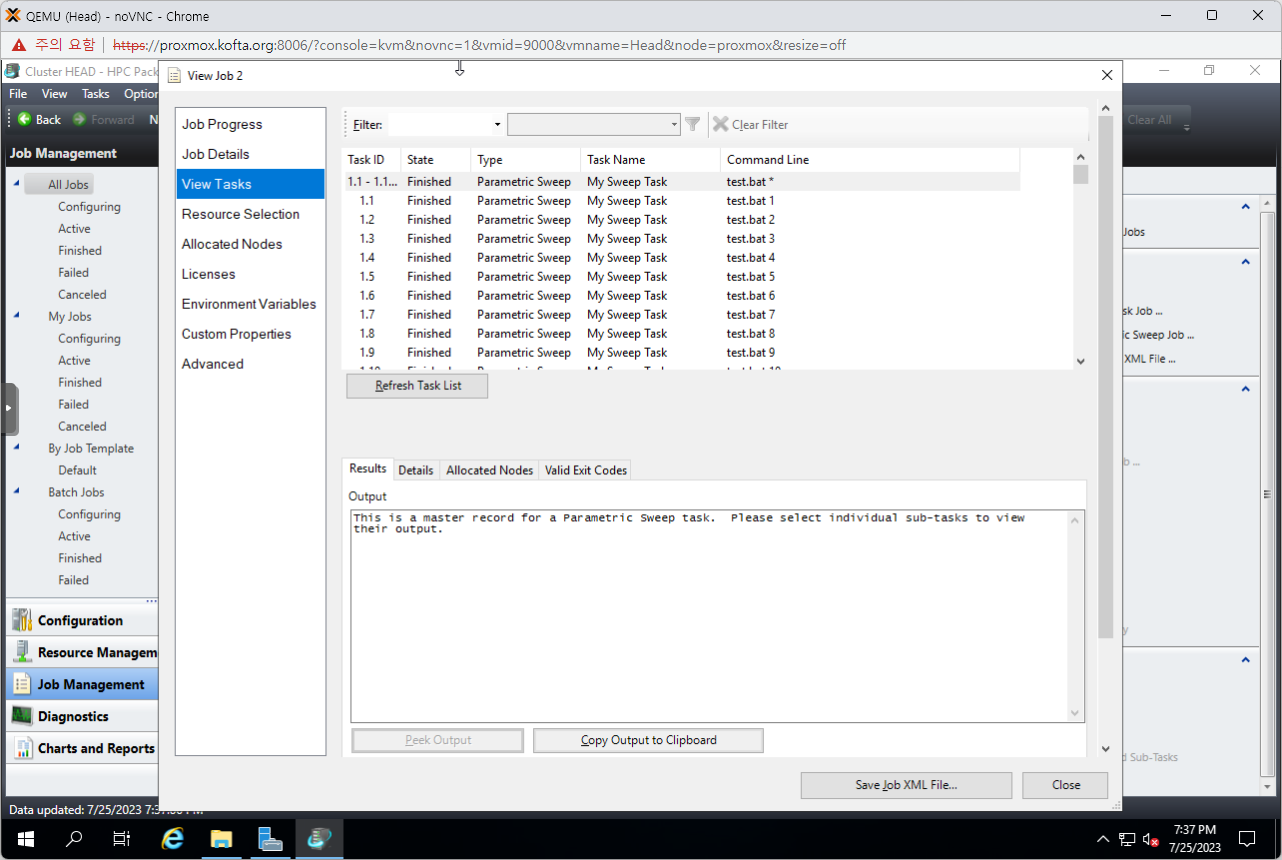Viewport: 1282px width, 860px height.
Task: Open Charts and Reports pane icon
Action: pyautogui.click(x=22, y=748)
